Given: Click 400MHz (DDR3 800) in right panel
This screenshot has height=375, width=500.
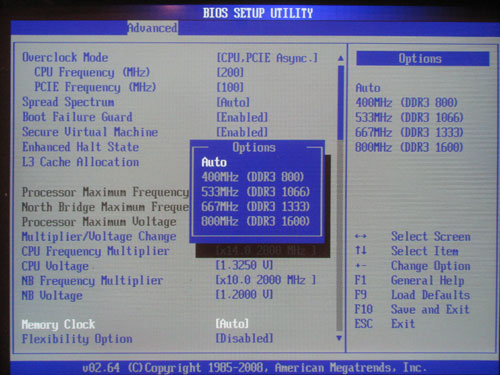Looking at the screenshot, I should pyautogui.click(x=407, y=103).
